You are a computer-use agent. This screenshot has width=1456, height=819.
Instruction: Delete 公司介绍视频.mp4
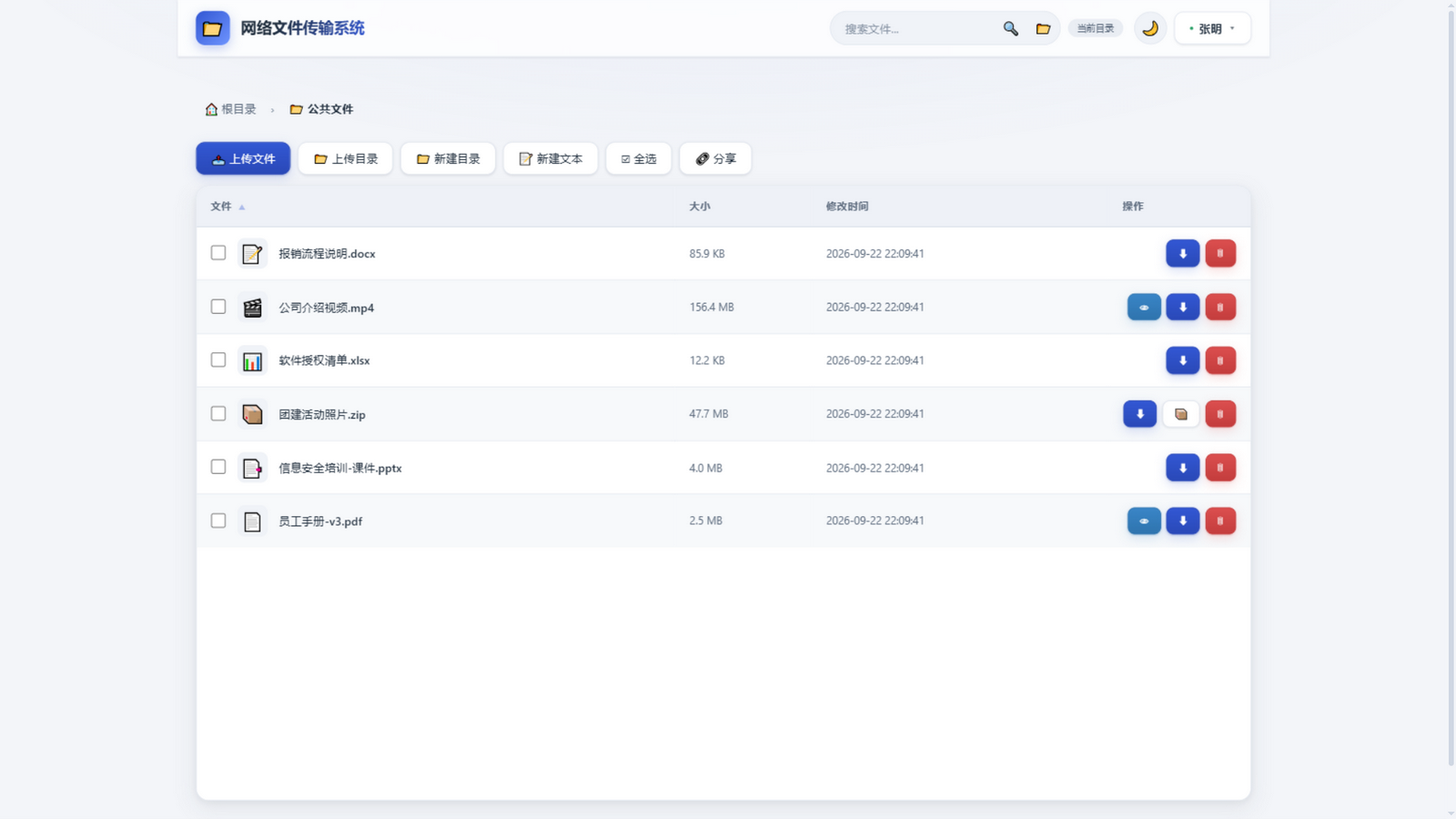[x=1220, y=307]
